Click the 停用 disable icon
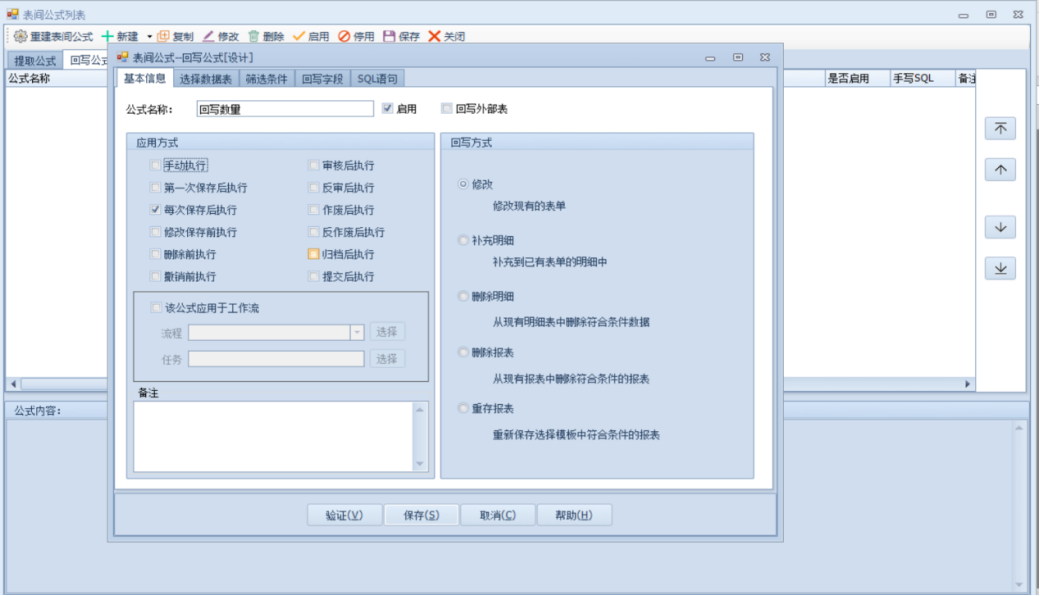 tap(344, 36)
